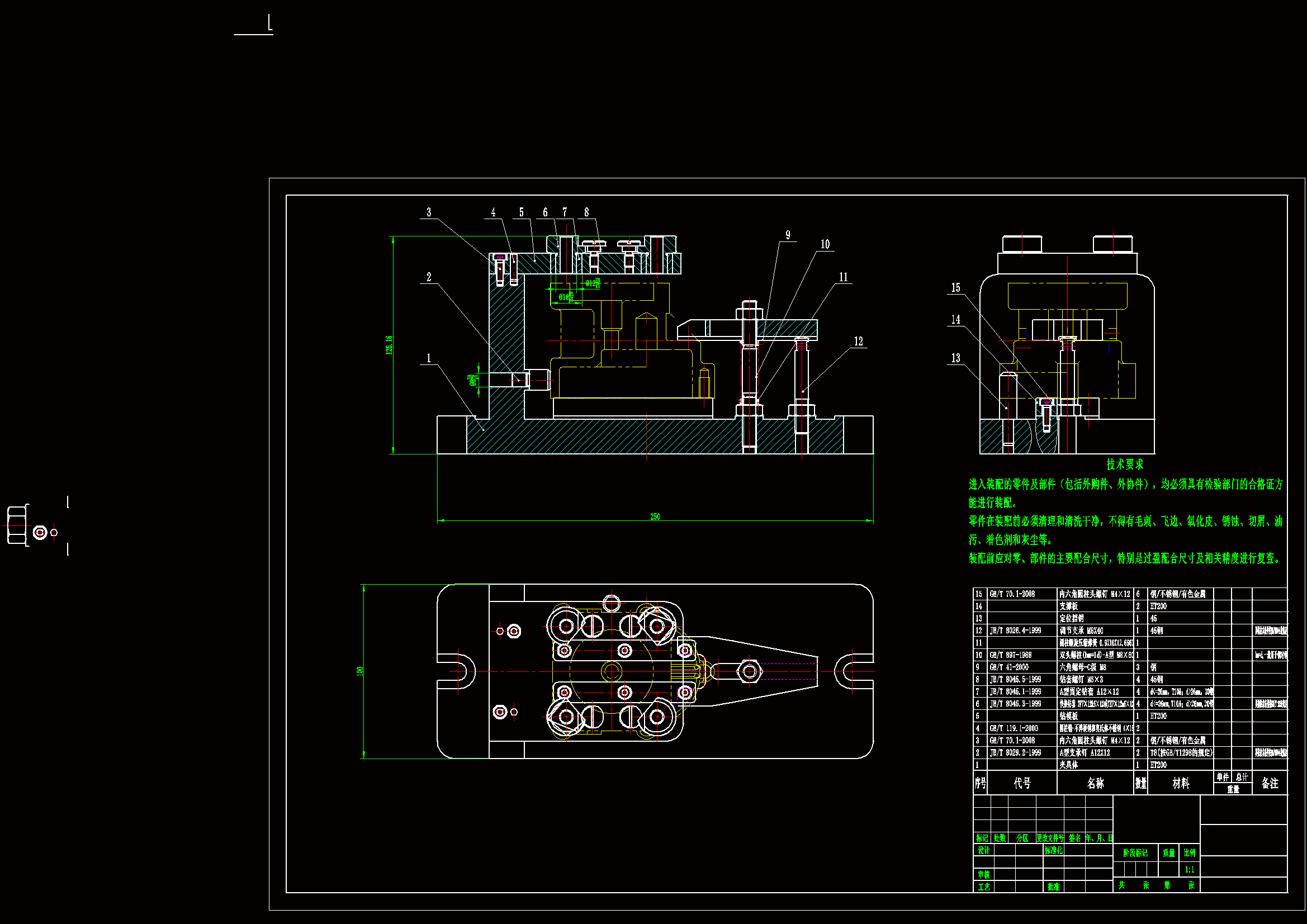This screenshot has height=924, width=1307.
Task: Select the 250 length dimension text
Action: point(655,517)
